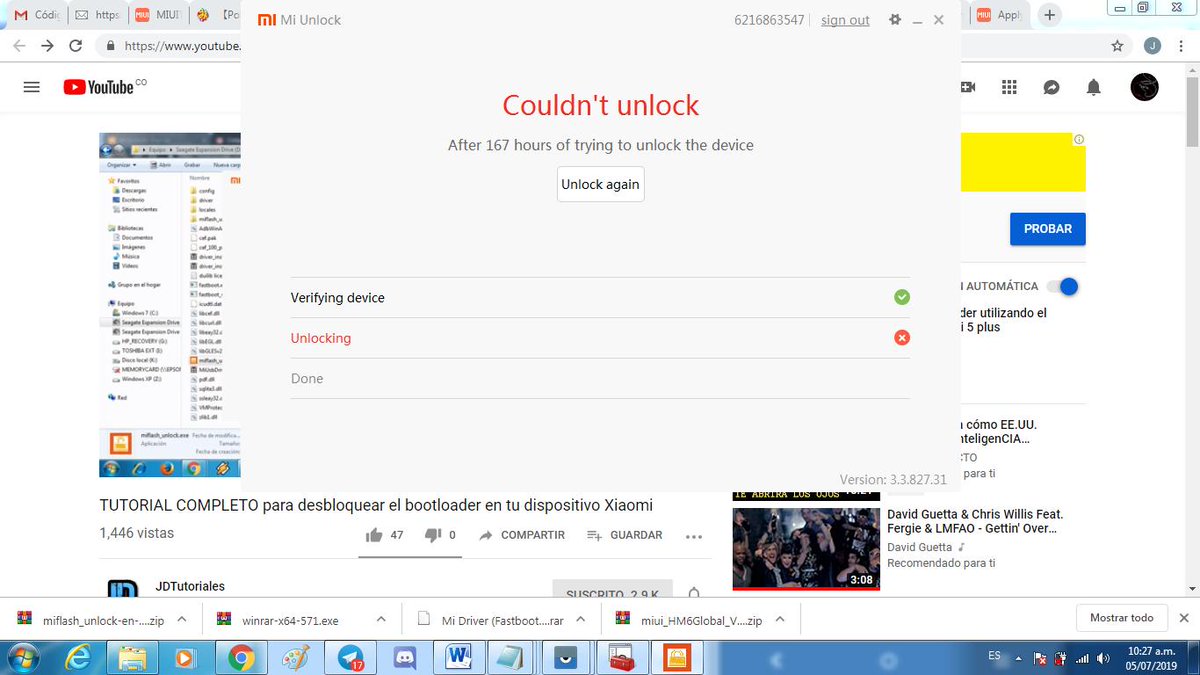This screenshot has height=675, width=1200.
Task: Bookmark this page with star icon
Action: click(x=1117, y=46)
